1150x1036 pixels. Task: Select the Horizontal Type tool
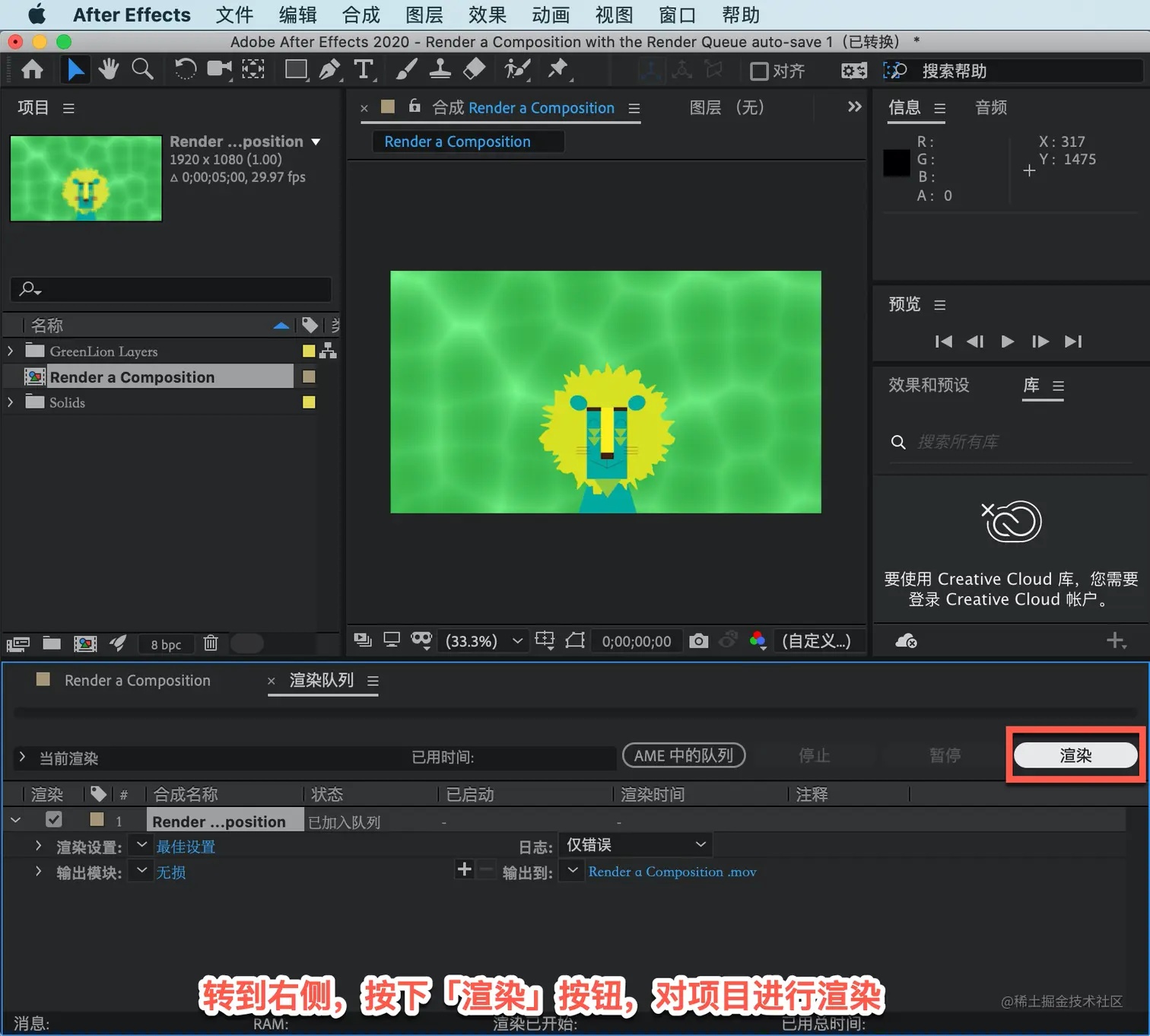364,70
